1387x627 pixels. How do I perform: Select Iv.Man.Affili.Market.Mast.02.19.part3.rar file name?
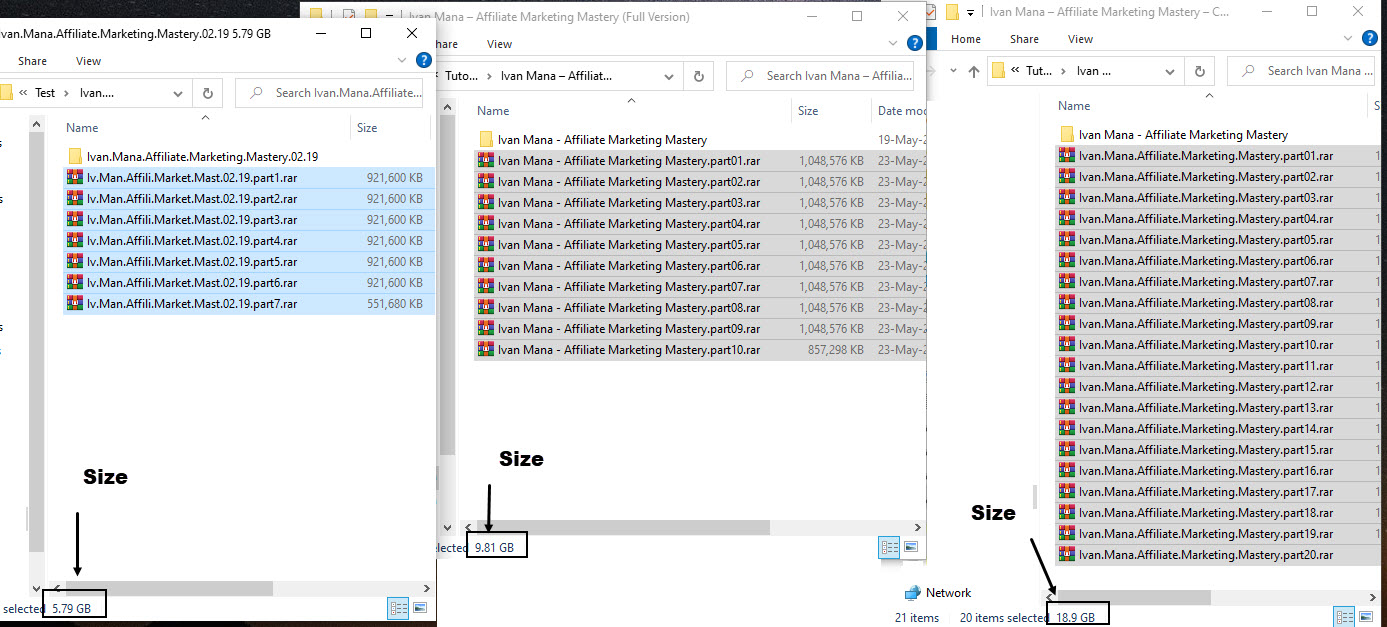click(x=192, y=220)
